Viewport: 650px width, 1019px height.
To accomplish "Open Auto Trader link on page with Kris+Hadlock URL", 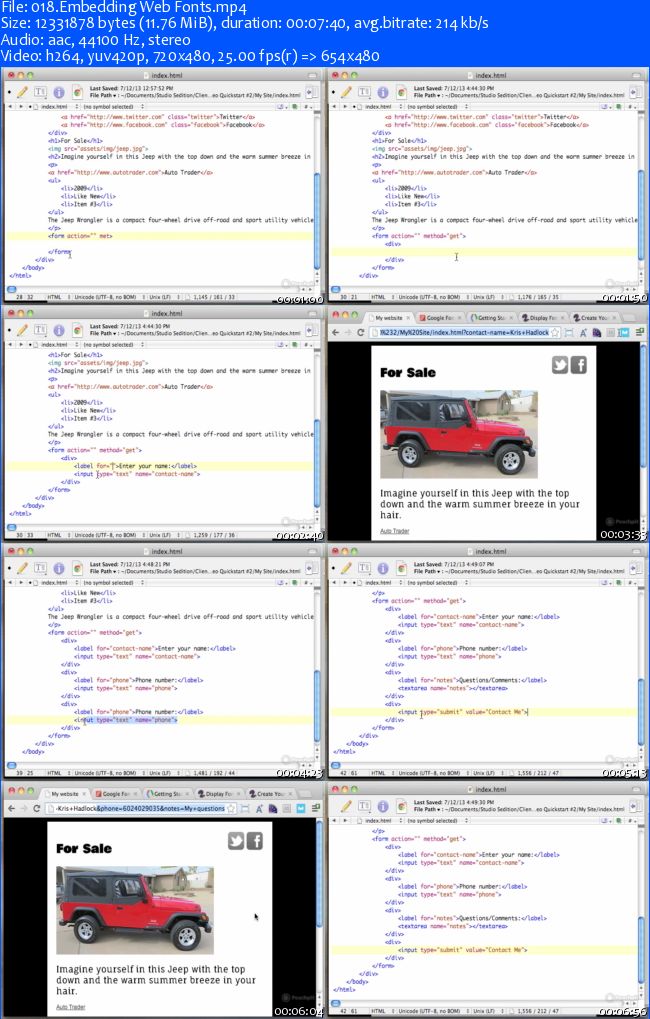I will 395,531.
